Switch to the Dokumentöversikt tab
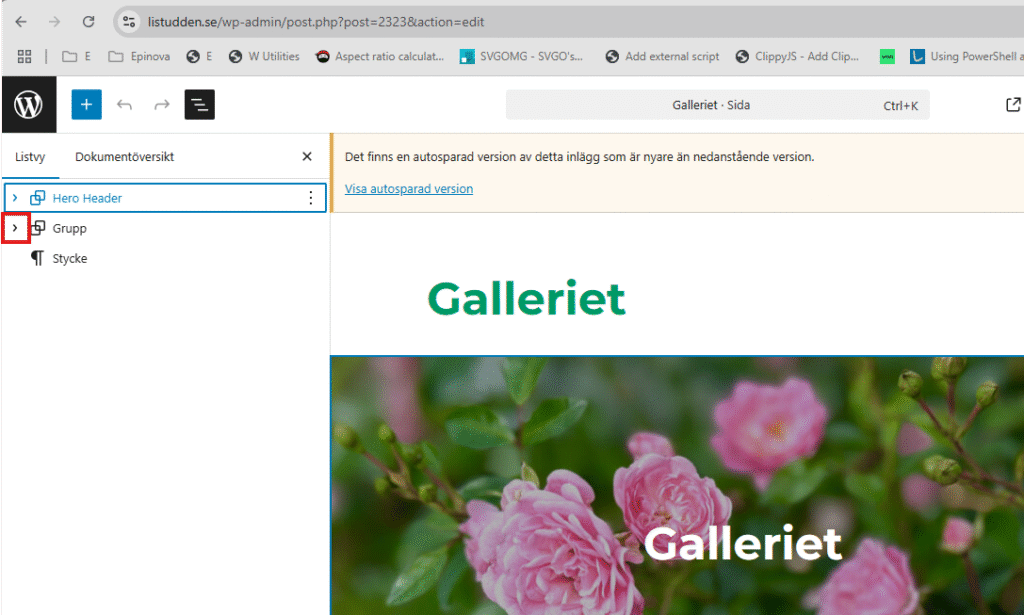1024x615 pixels. pyautogui.click(x=125, y=157)
